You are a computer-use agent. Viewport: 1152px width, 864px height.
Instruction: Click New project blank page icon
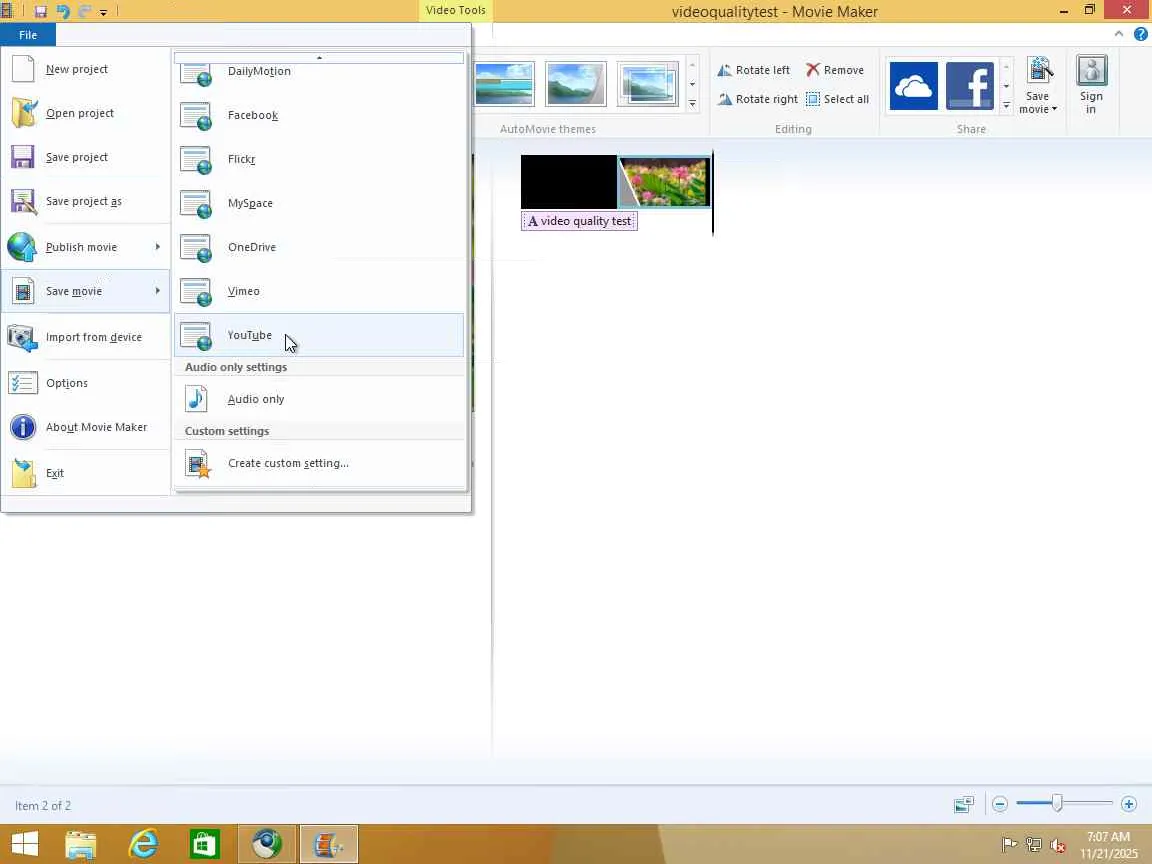coord(23,69)
